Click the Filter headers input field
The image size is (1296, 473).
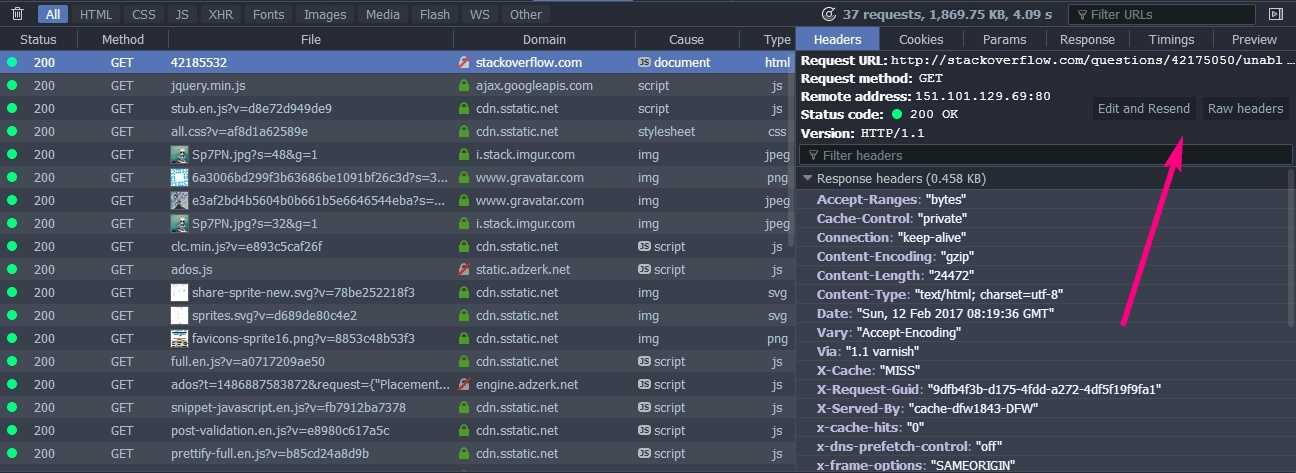[x=1046, y=155]
